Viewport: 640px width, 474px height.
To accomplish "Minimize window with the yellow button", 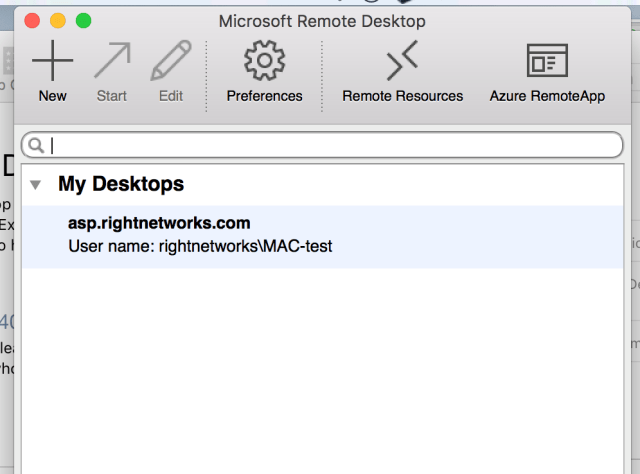I will [58, 20].
